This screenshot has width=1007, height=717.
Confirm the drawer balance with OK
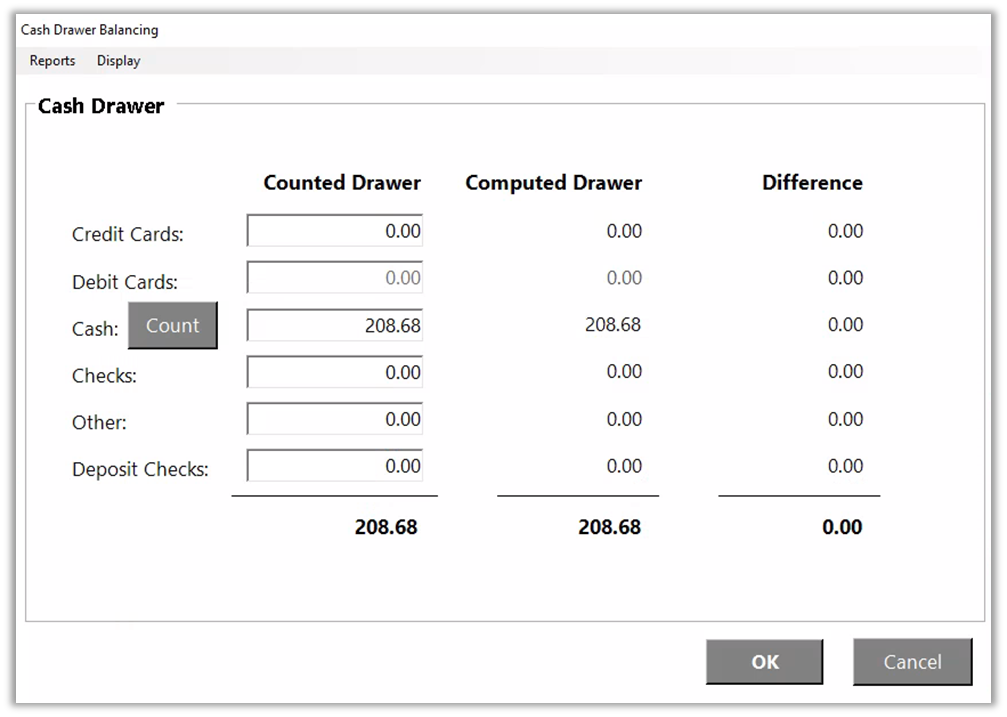click(x=764, y=662)
